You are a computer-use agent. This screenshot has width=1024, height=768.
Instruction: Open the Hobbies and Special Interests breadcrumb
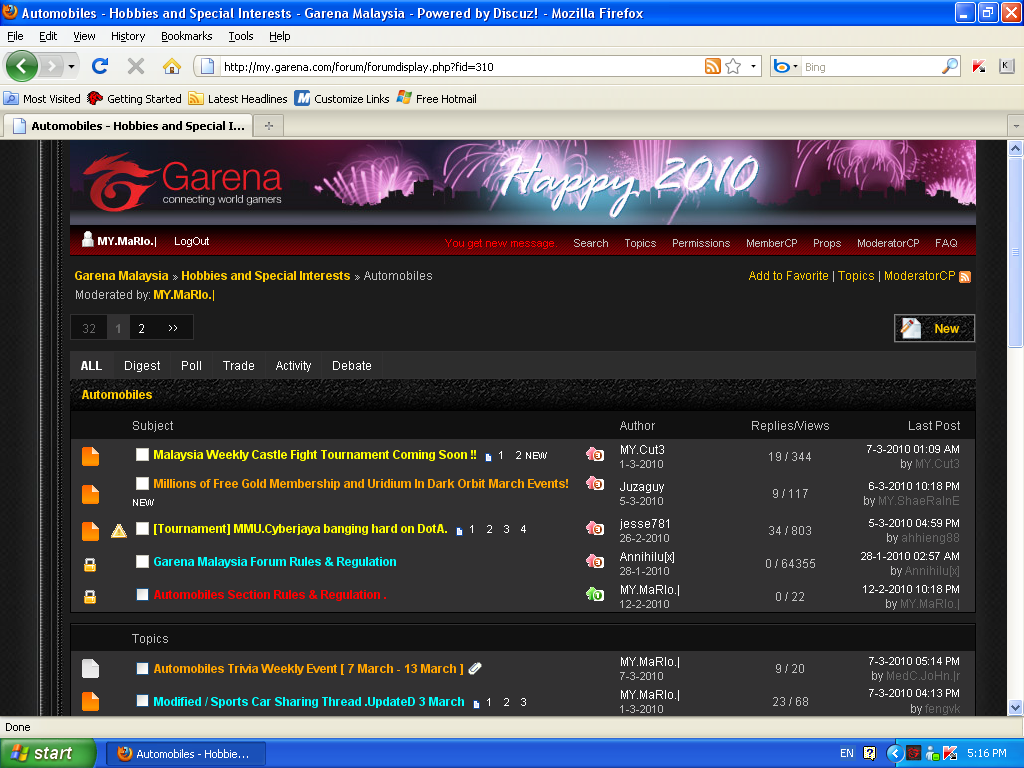pos(265,276)
